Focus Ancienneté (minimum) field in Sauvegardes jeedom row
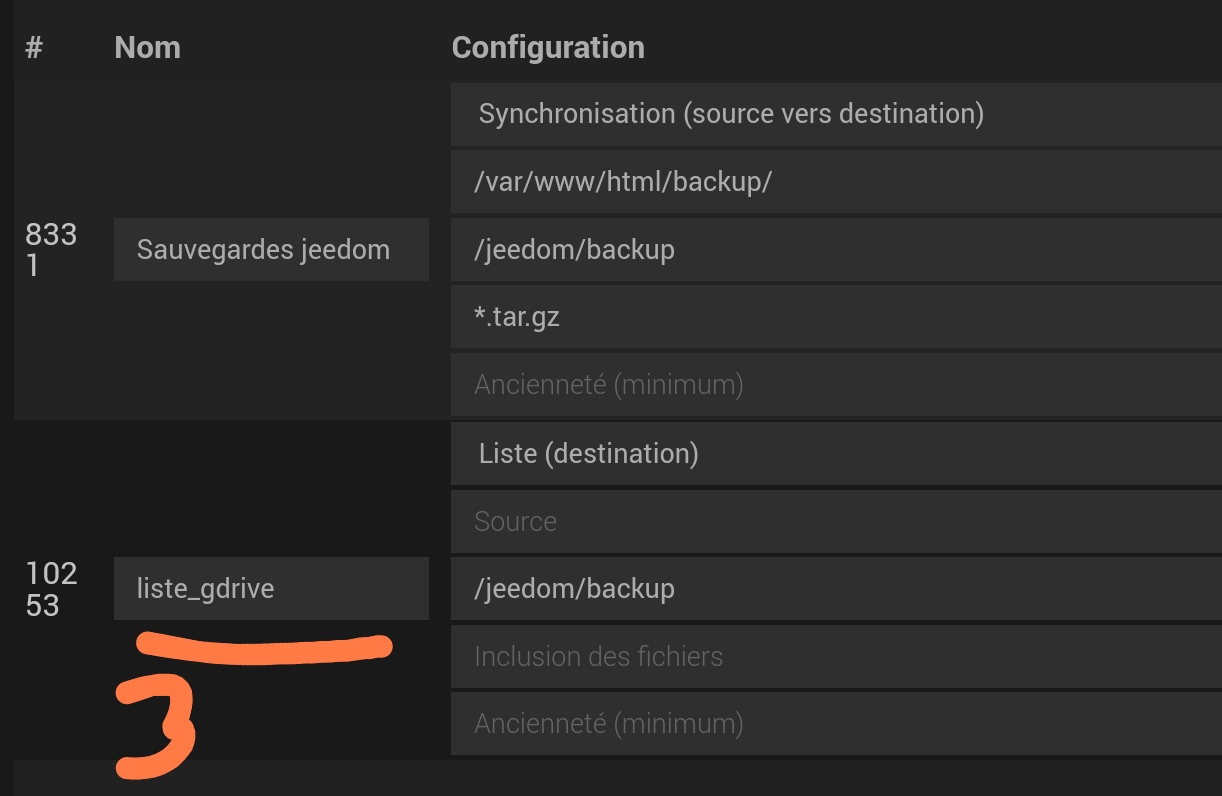Screen dimensions: 1222x796 click(836, 384)
